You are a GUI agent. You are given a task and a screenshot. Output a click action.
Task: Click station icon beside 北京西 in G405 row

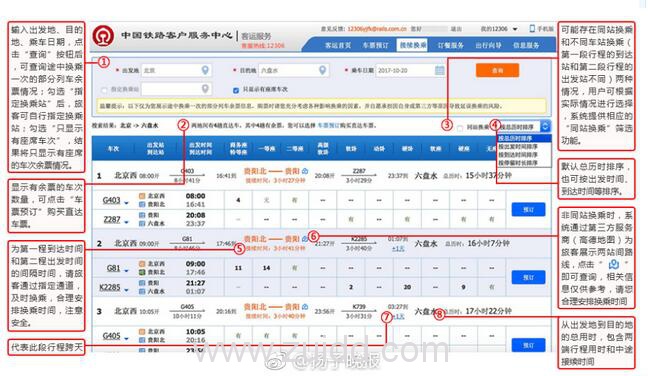(142, 331)
